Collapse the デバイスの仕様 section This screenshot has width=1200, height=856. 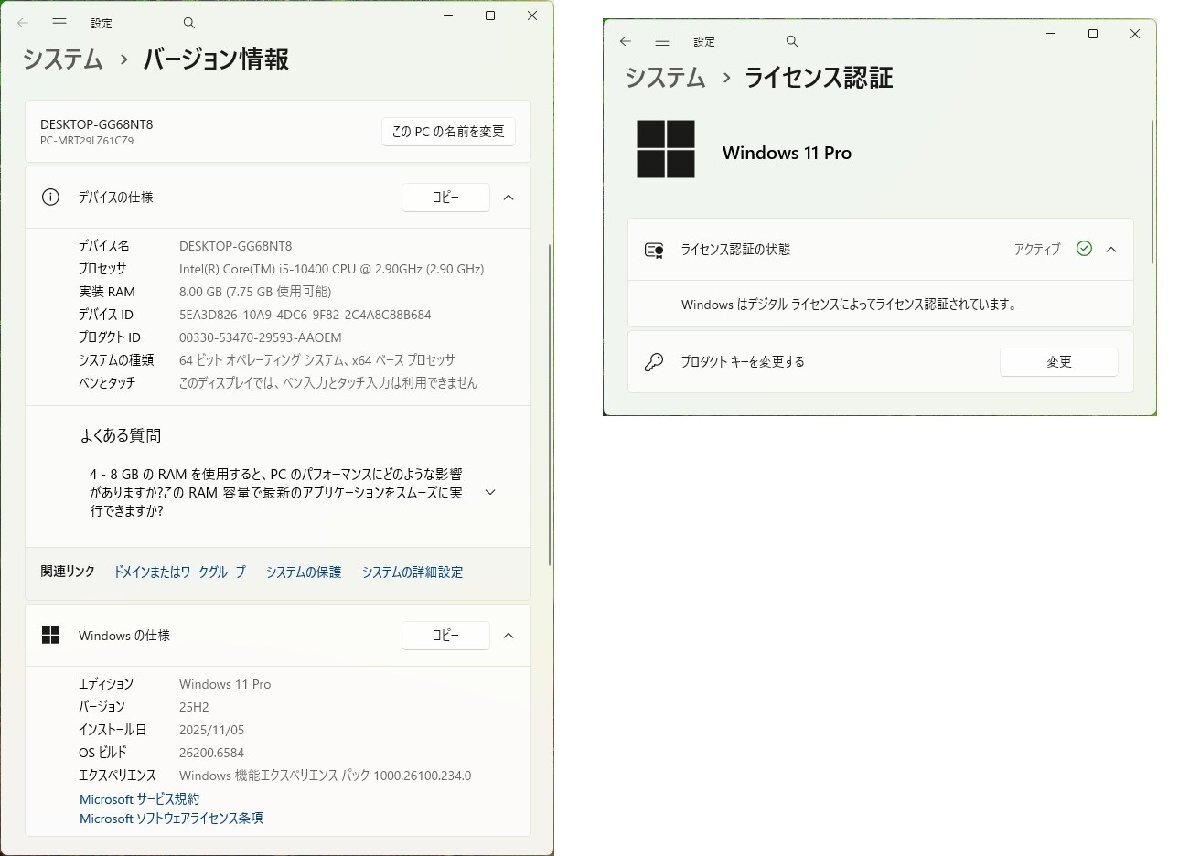coord(509,197)
